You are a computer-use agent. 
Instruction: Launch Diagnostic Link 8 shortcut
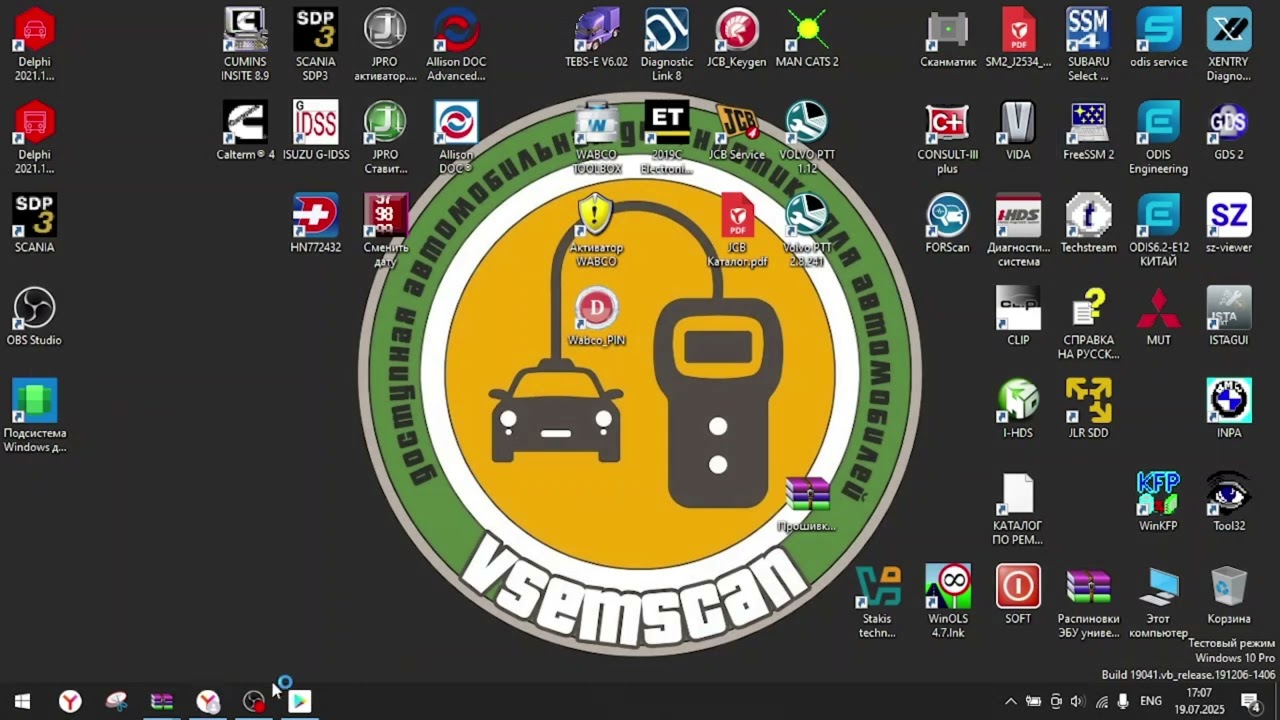coord(667,44)
